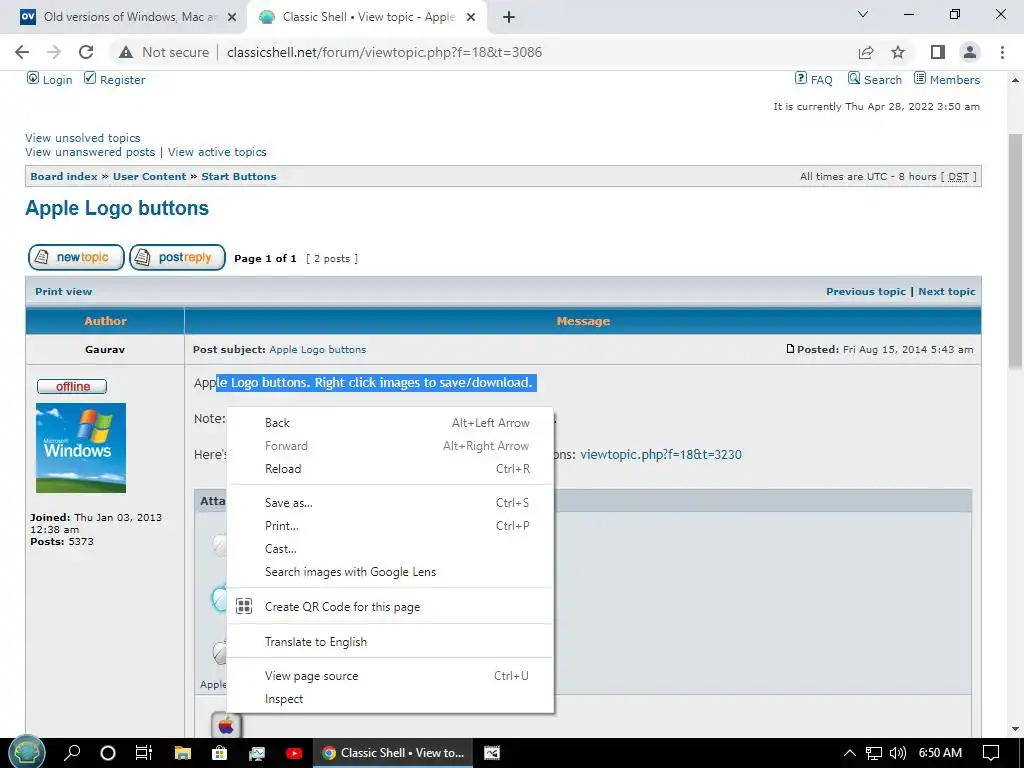
Task: Open the notification center icon
Action: 991,753
